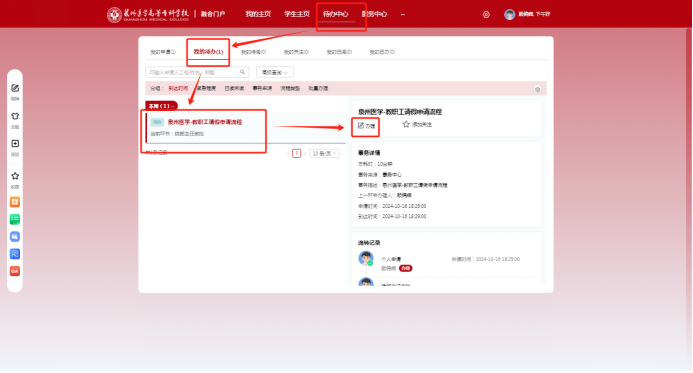Viewport: 693px width, 373px height.
Task: Toggle 添加关注 star to follow the item
Action: coord(417,125)
